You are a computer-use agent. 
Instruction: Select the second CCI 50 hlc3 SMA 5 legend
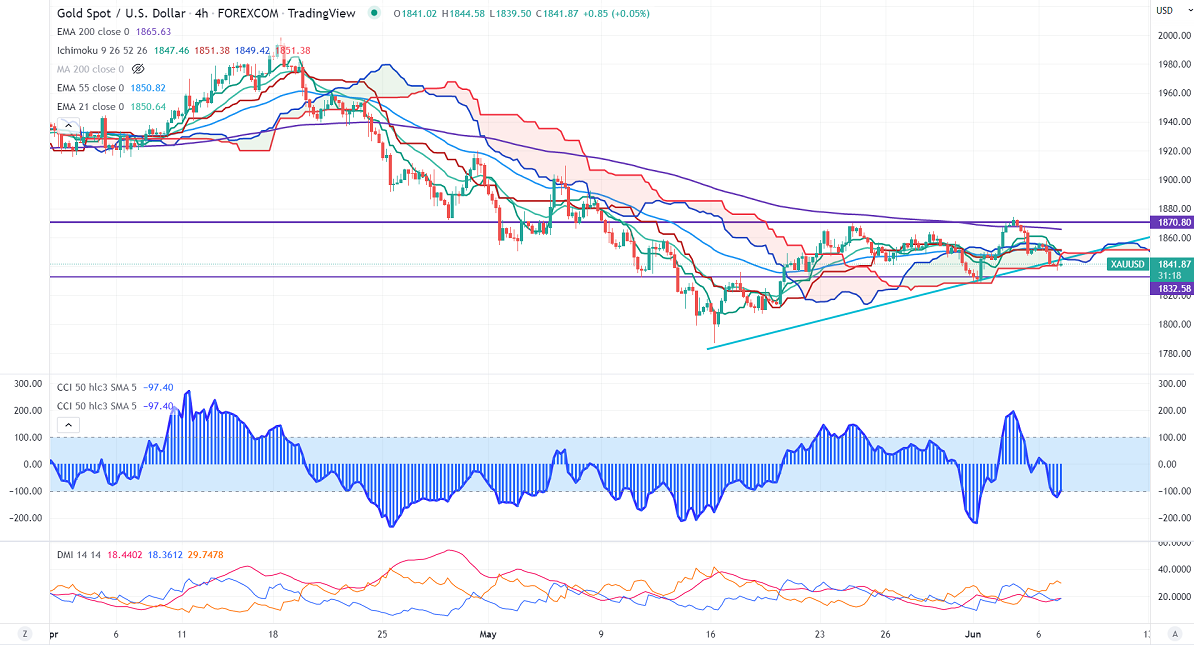[x=97, y=406]
